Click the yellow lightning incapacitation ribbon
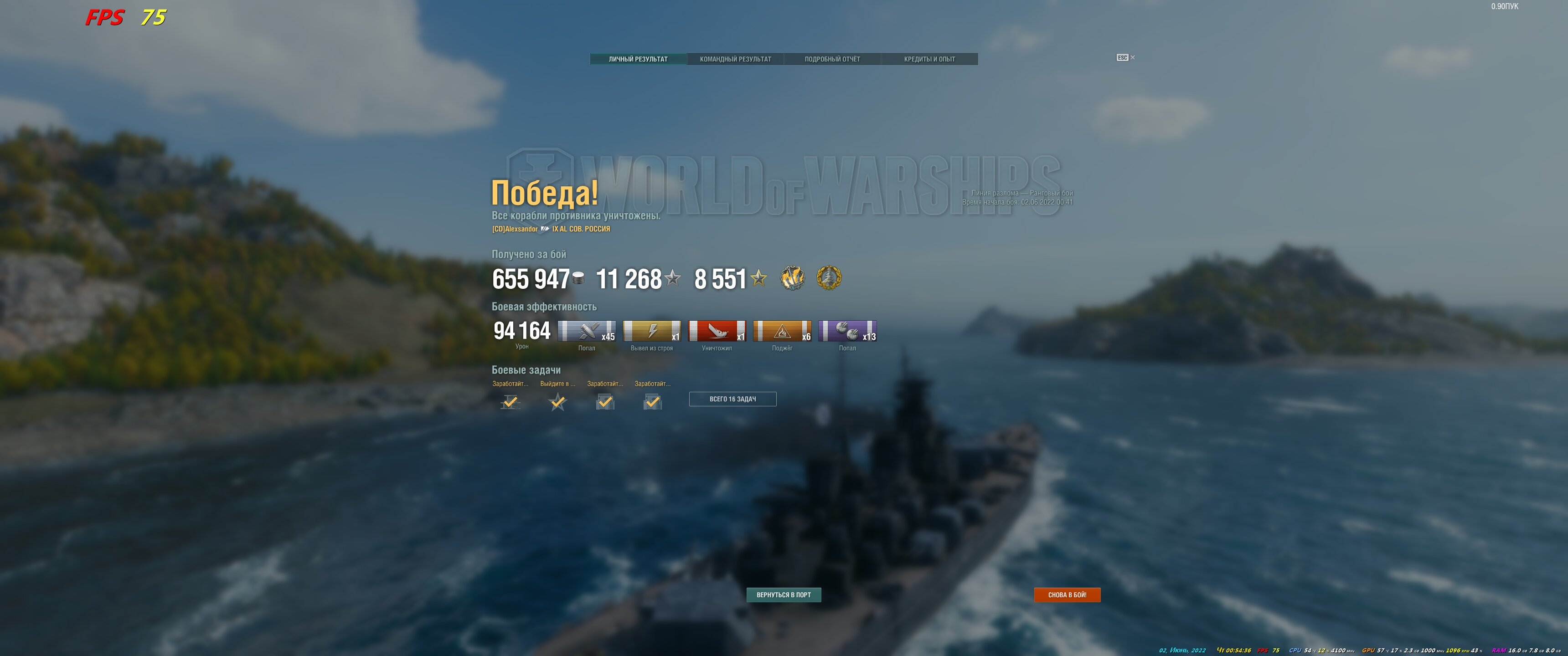 pos(652,331)
